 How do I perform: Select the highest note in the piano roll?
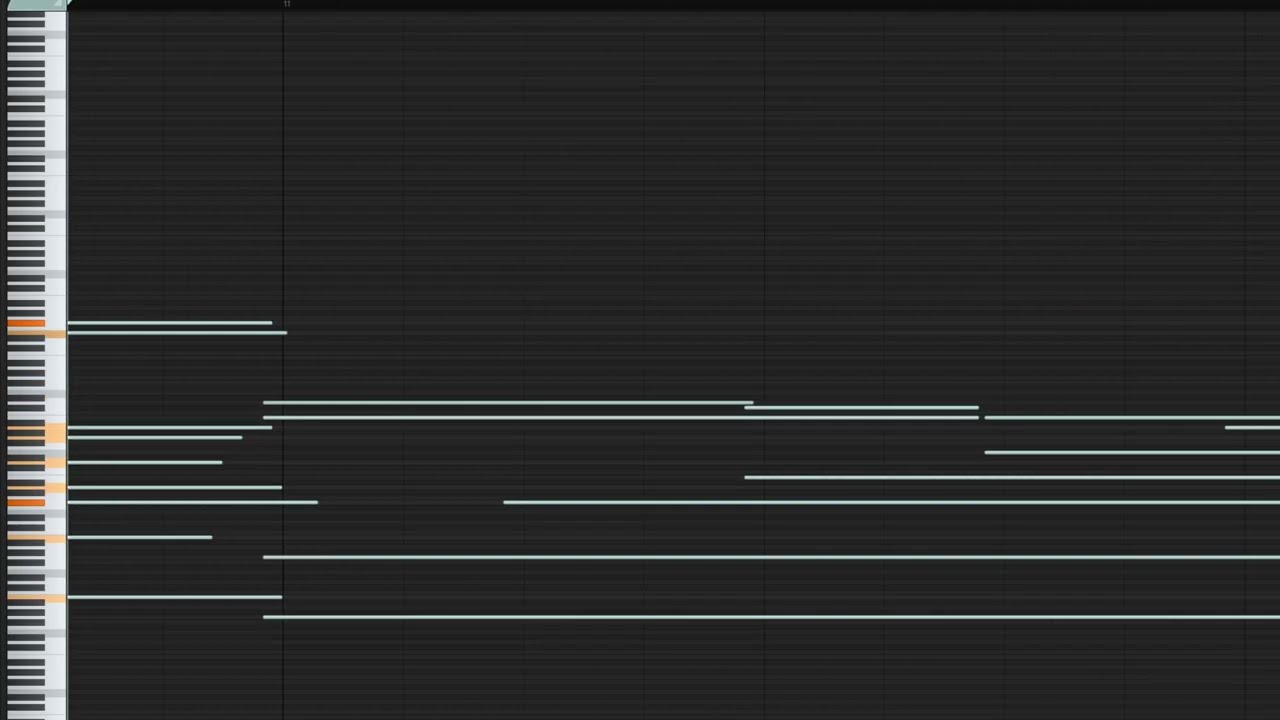click(x=169, y=323)
